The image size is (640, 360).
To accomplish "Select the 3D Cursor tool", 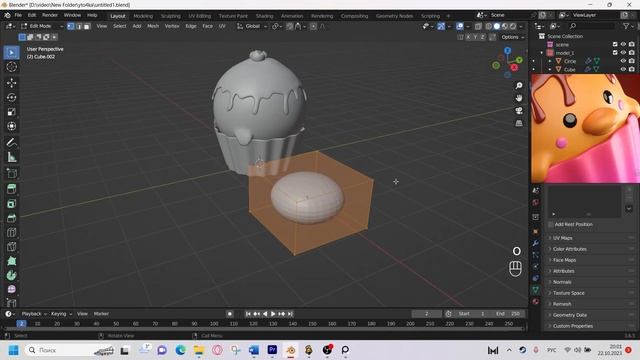I will click(x=11, y=67).
